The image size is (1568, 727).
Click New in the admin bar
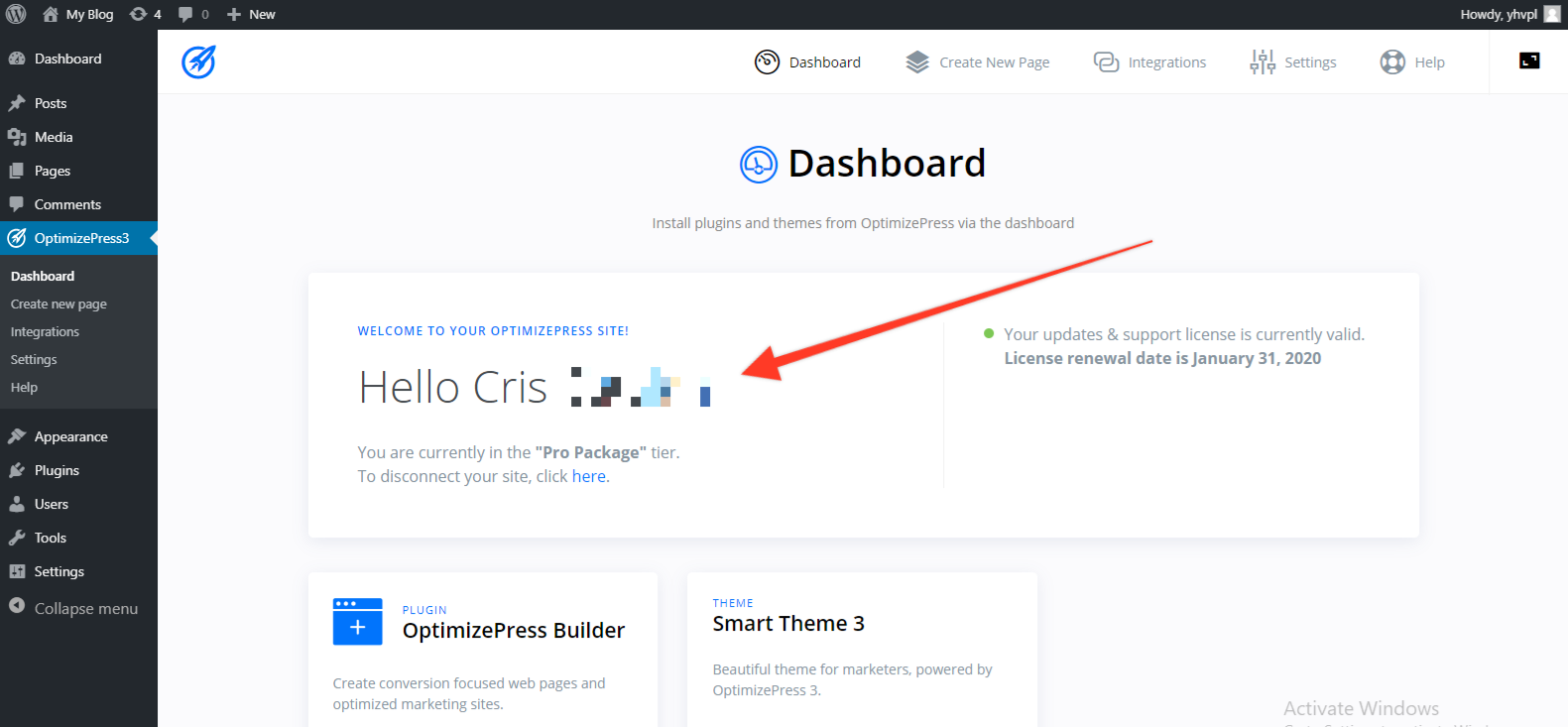point(262,14)
